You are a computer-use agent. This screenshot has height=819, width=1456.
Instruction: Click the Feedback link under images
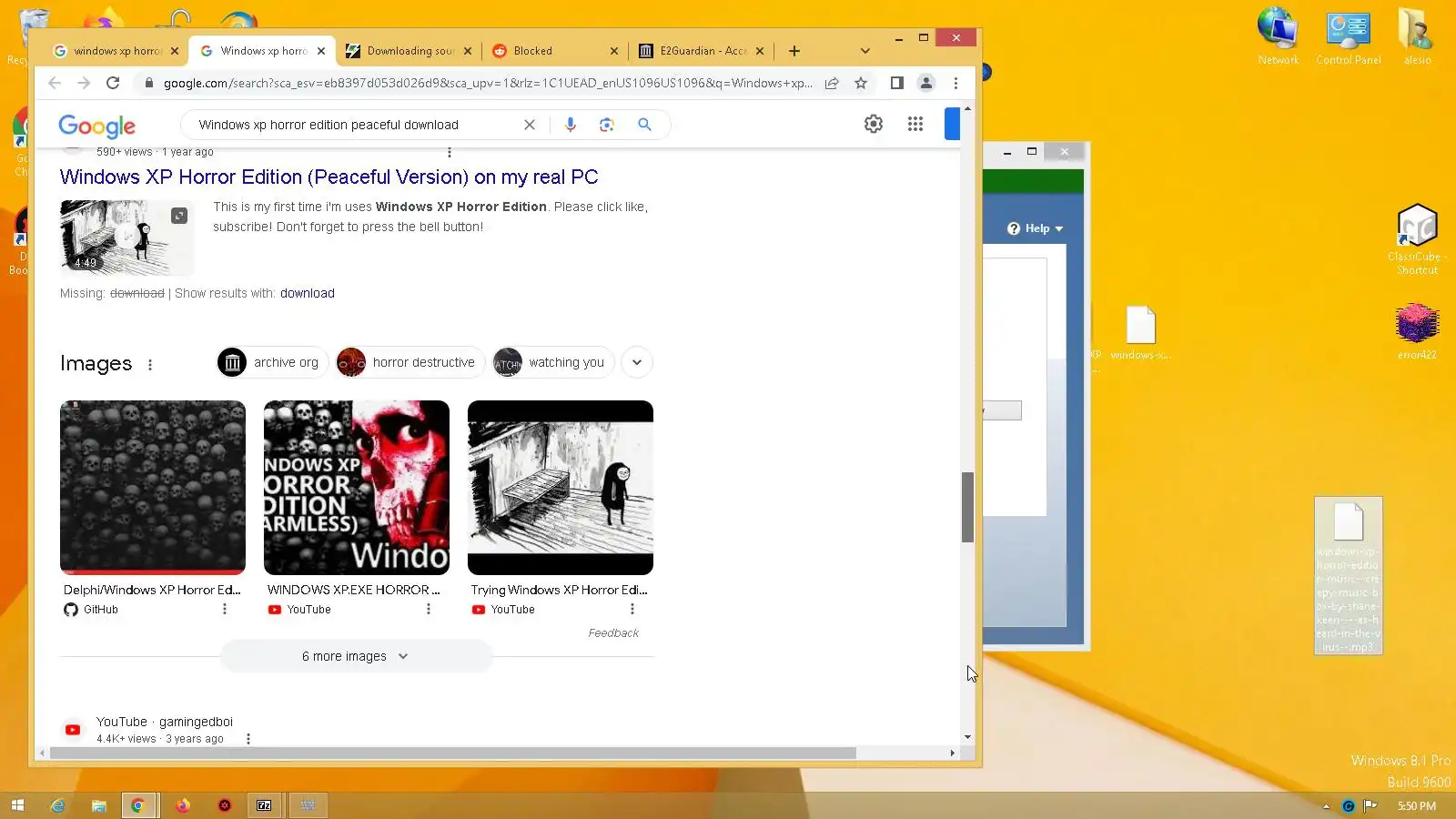coord(613,633)
